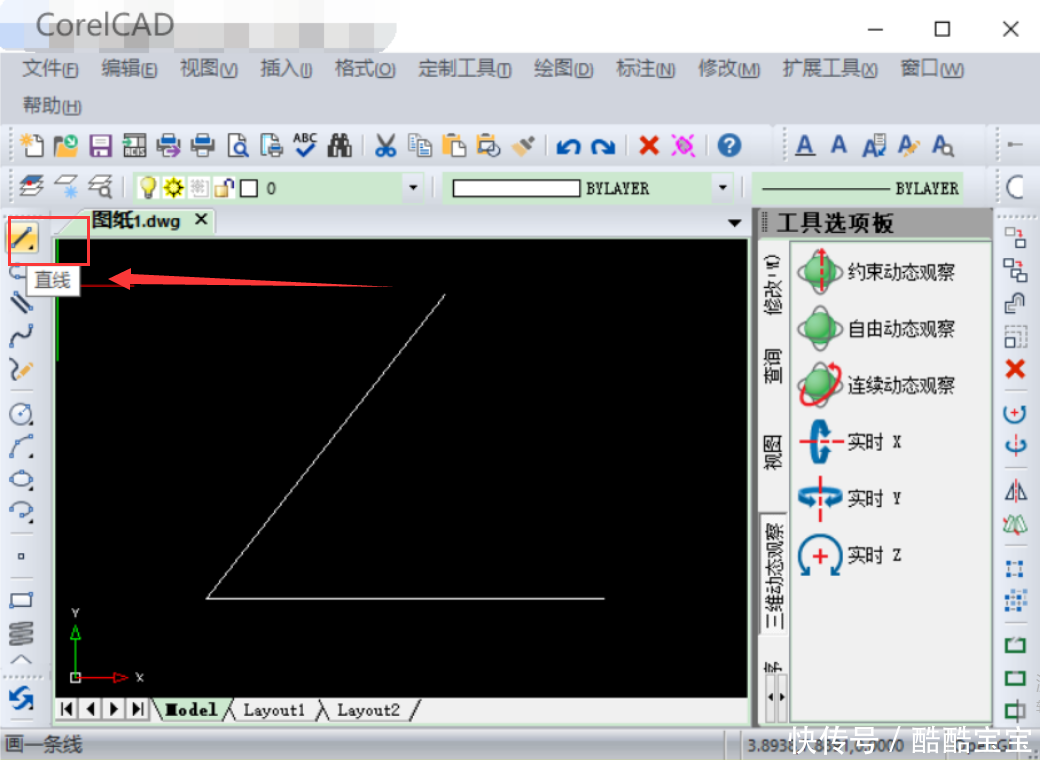Click the Paste clipboard icon

[454, 145]
